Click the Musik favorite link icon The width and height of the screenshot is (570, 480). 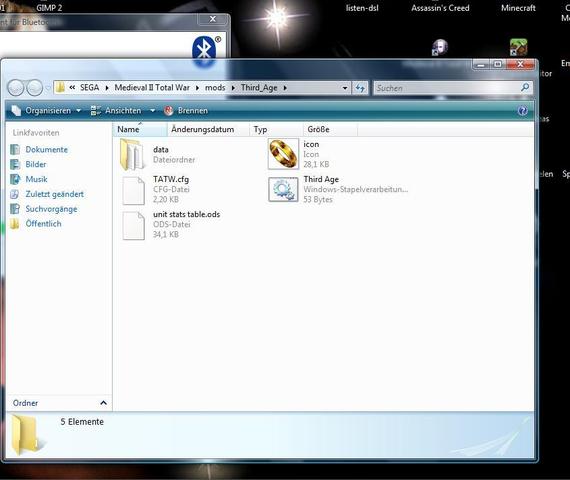click(15, 179)
